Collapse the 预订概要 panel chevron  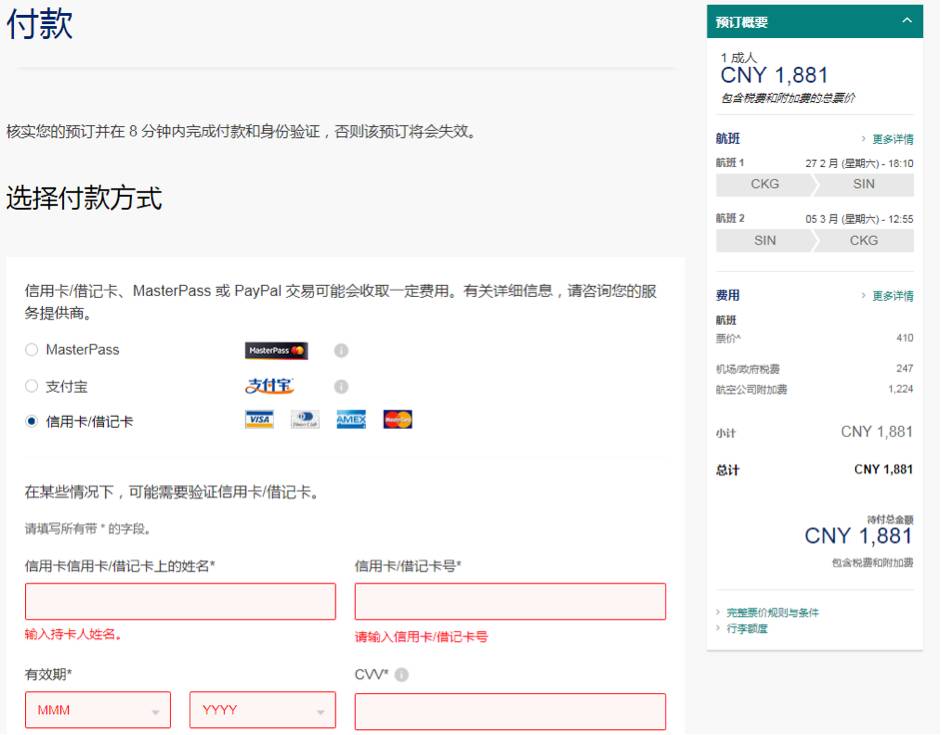coord(907,20)
